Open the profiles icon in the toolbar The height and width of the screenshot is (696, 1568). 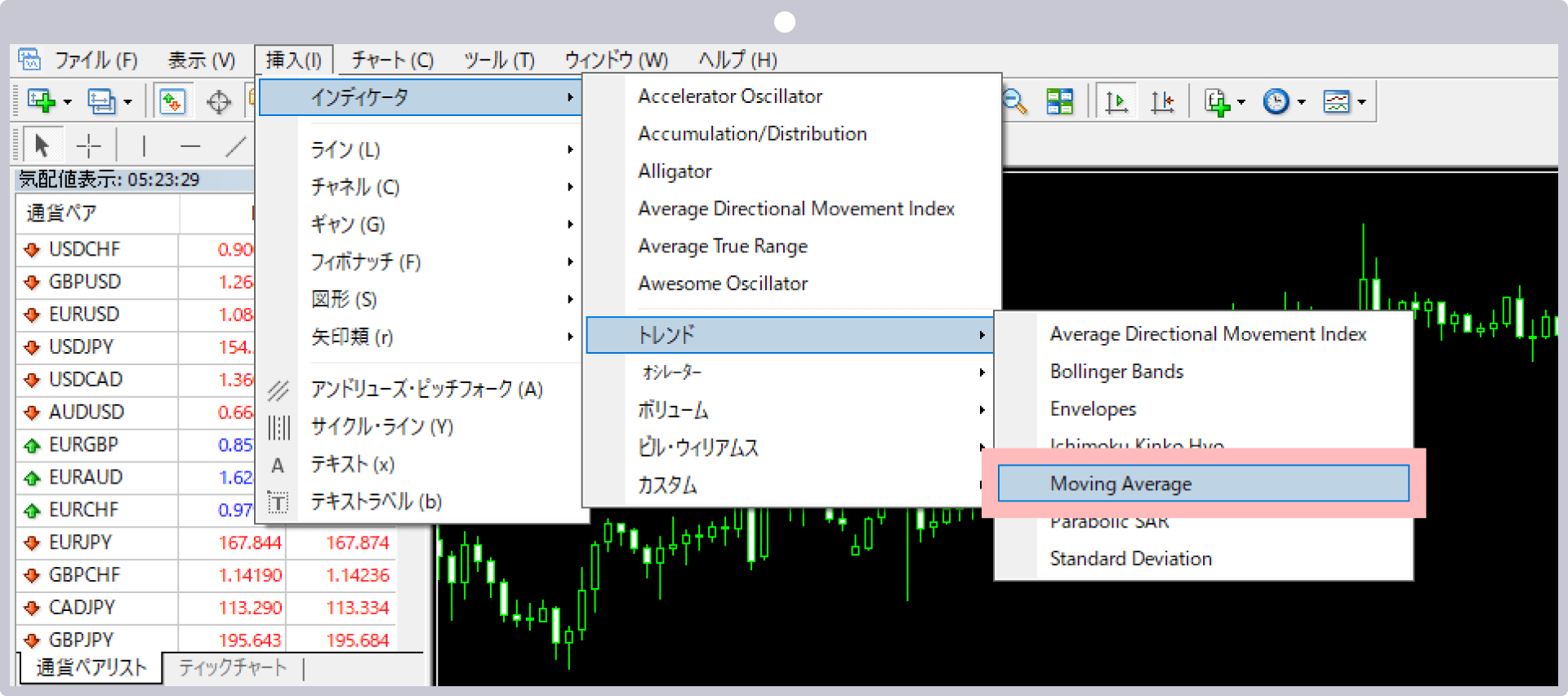[101, 101]
